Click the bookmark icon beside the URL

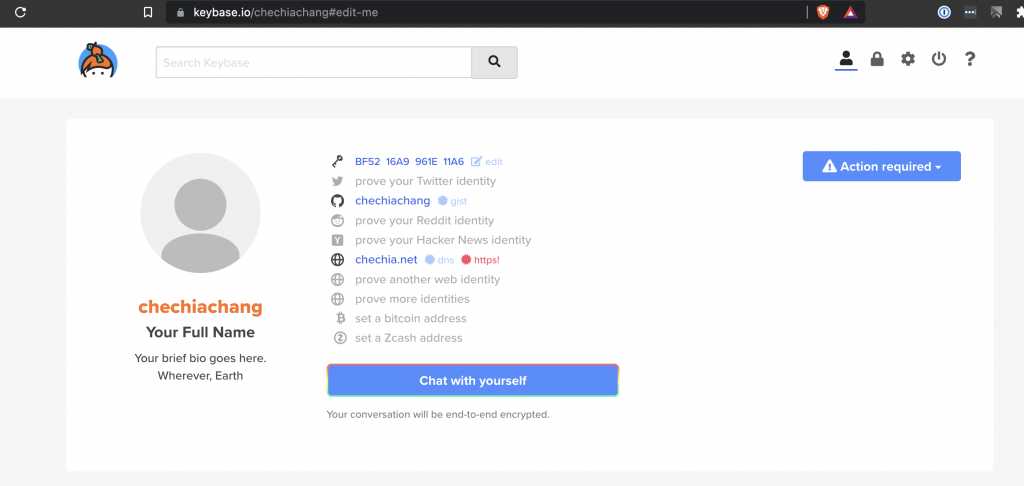point(148,12)
